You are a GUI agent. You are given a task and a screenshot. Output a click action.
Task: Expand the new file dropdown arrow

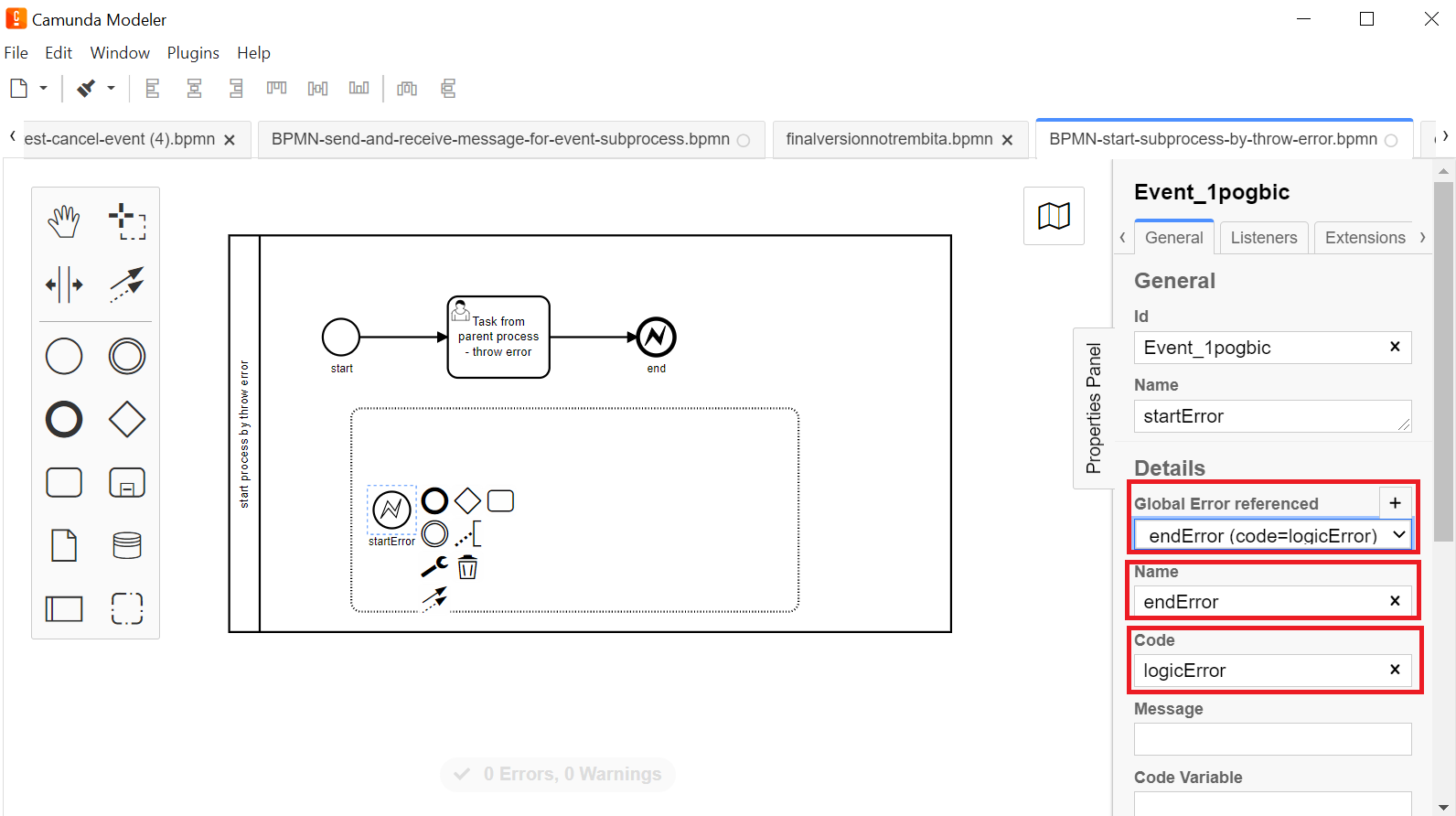pos(43,89)
